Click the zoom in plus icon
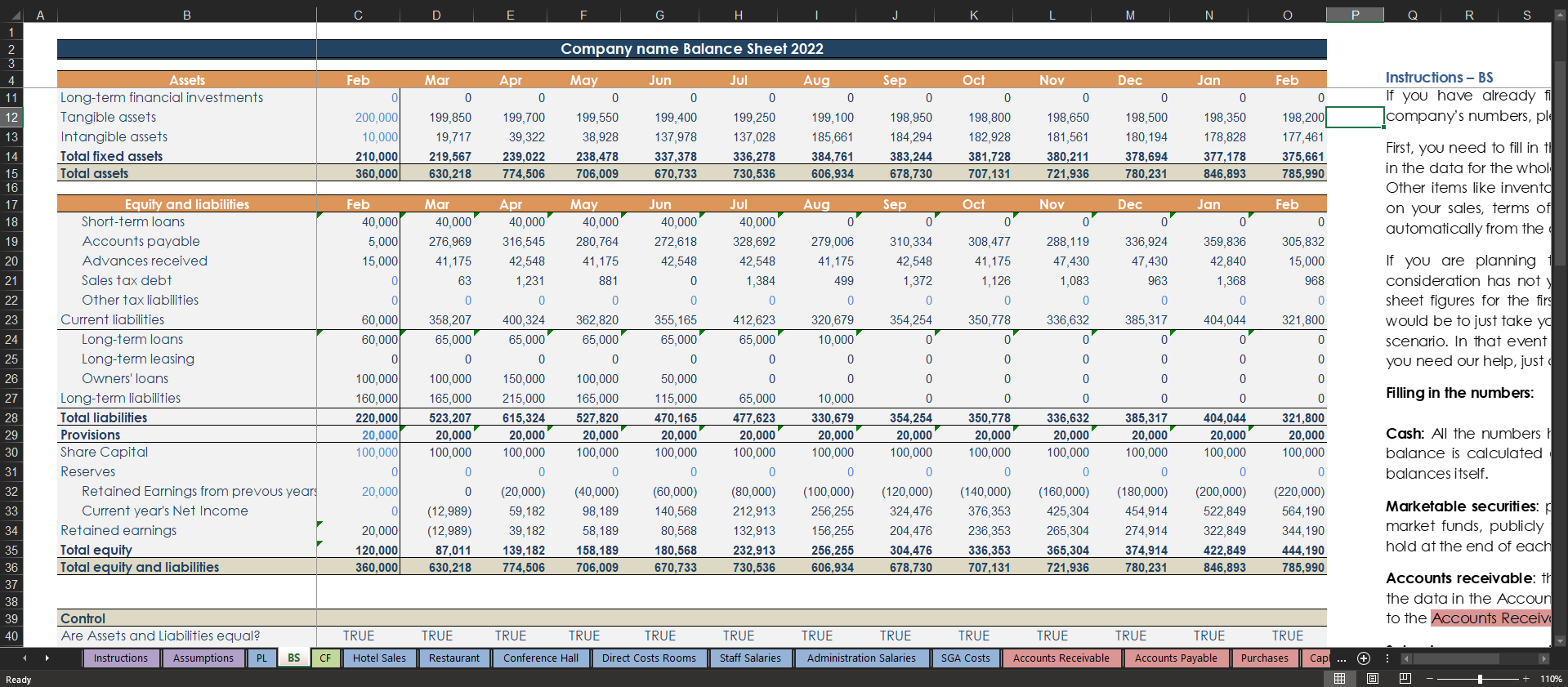The image size is (1568, 687). pos(1526,679)
